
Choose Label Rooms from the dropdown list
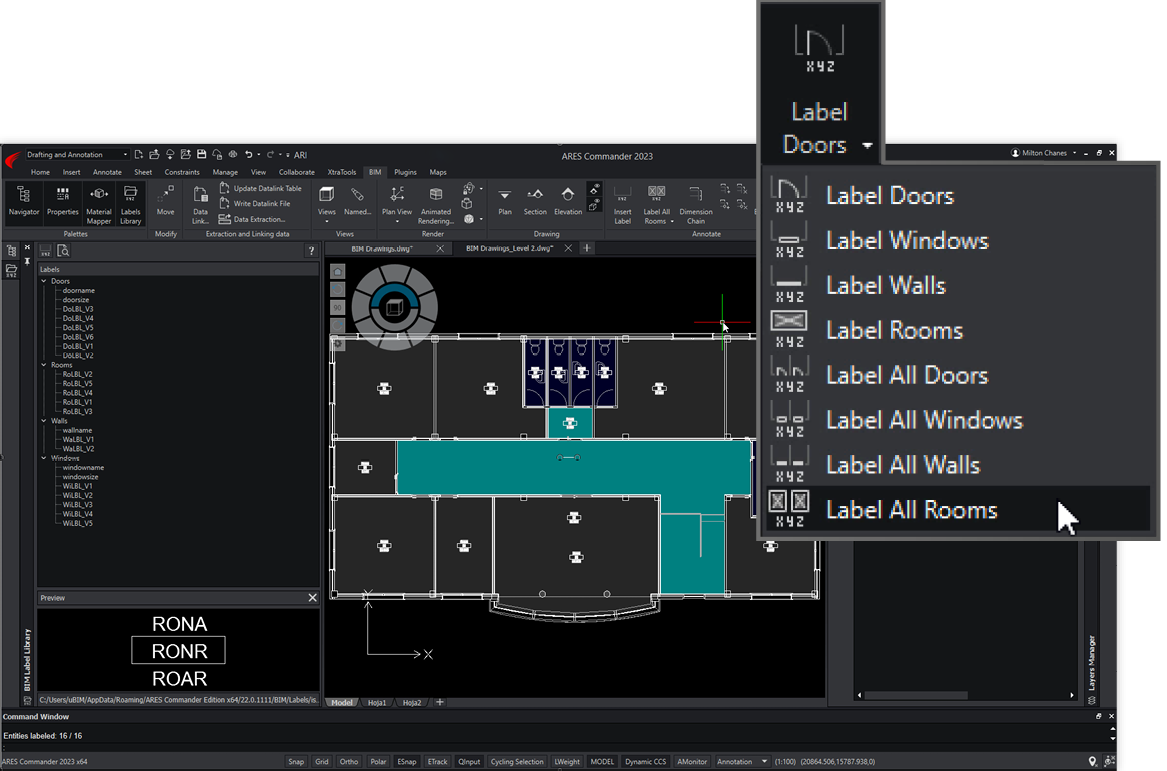(959, 330)
